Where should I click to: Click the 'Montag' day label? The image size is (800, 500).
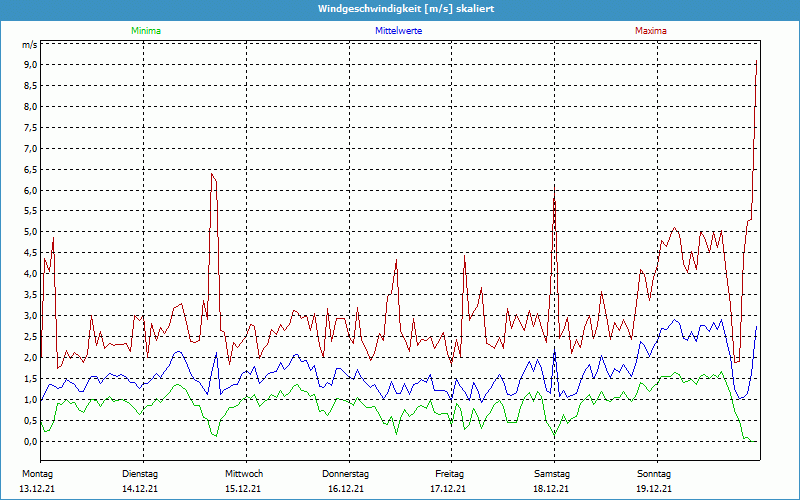pyautogui.click(x=37, y=474)
